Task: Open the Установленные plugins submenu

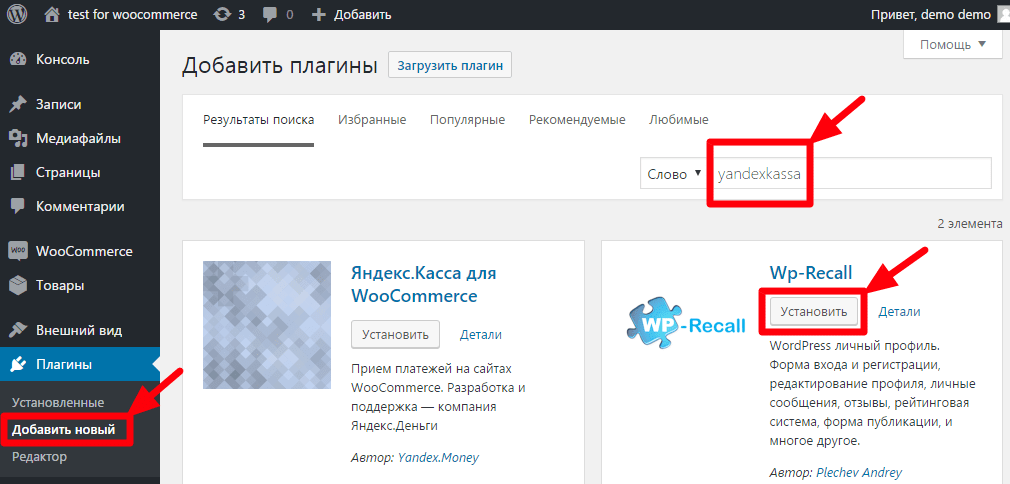Action: (x=58, y=403)
